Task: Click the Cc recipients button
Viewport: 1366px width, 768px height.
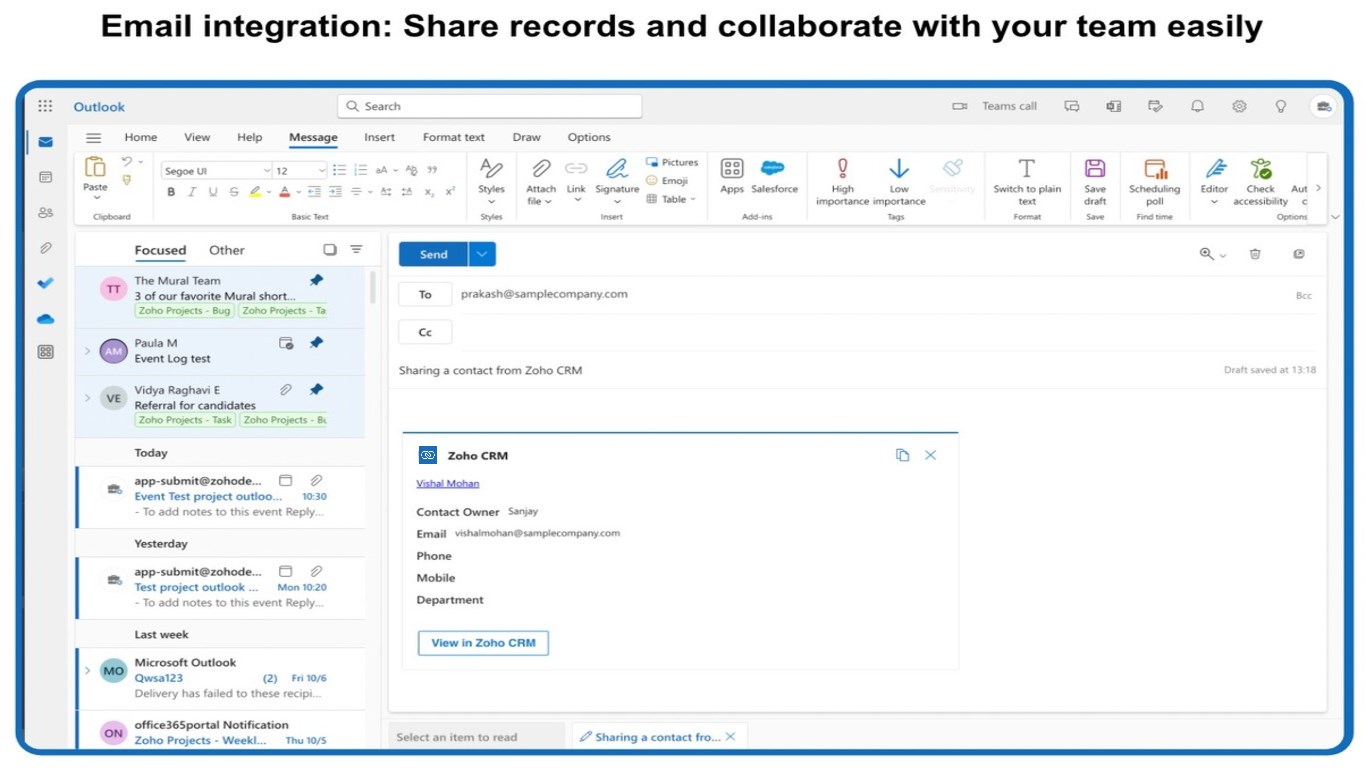Action: pos(425,332)
